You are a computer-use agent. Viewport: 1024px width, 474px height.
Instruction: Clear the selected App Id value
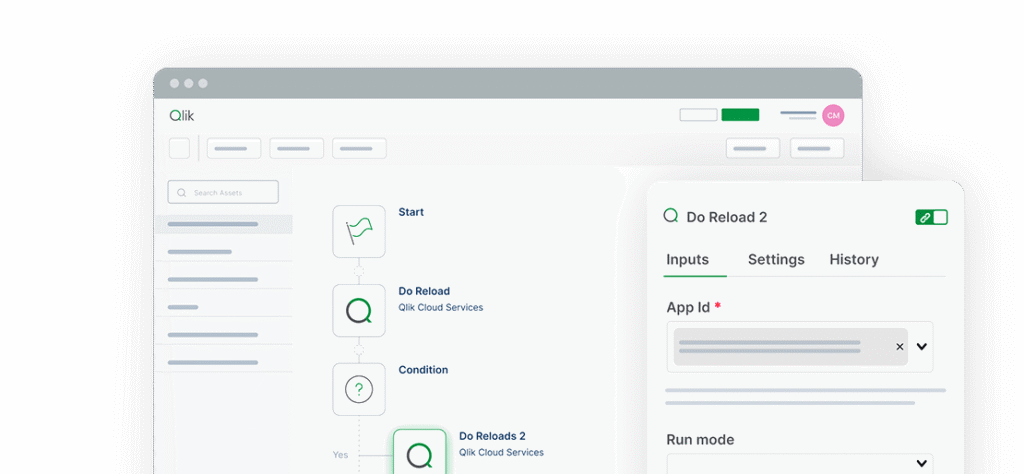tap(899, 347)
